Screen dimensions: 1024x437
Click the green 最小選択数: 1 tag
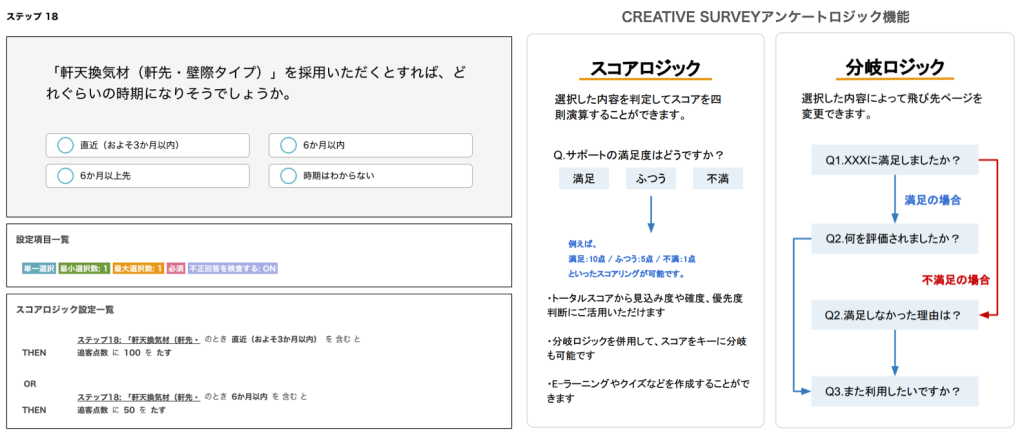(83, 268)
